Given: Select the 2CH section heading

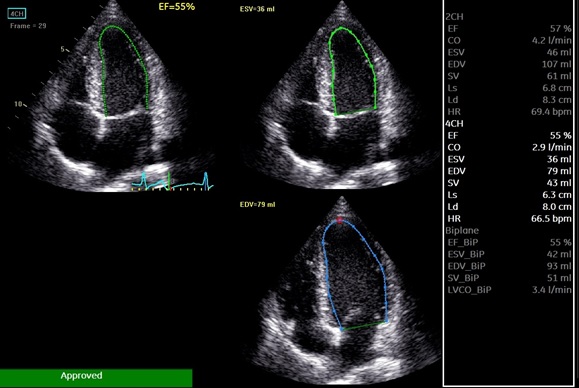Looking at the screenshot, I should click(454, 17).
